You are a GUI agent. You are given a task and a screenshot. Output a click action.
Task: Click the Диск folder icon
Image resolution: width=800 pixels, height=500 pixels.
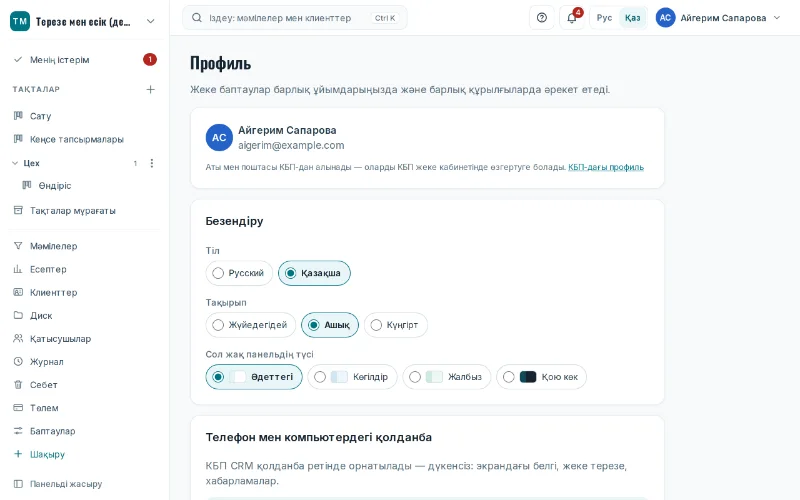pyautogui.click(x=18, y=315)
